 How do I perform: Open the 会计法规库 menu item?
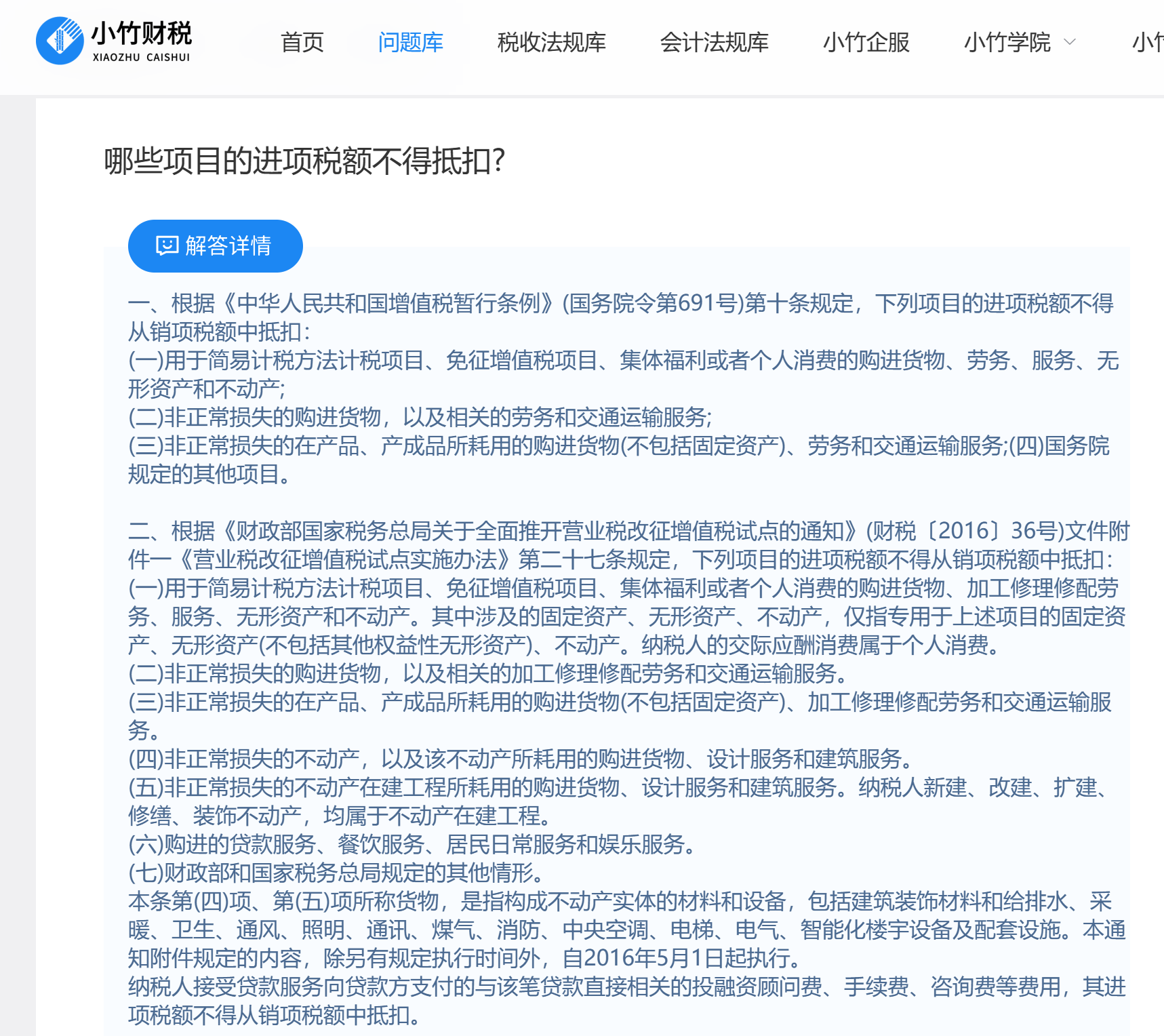click(714, 43)
